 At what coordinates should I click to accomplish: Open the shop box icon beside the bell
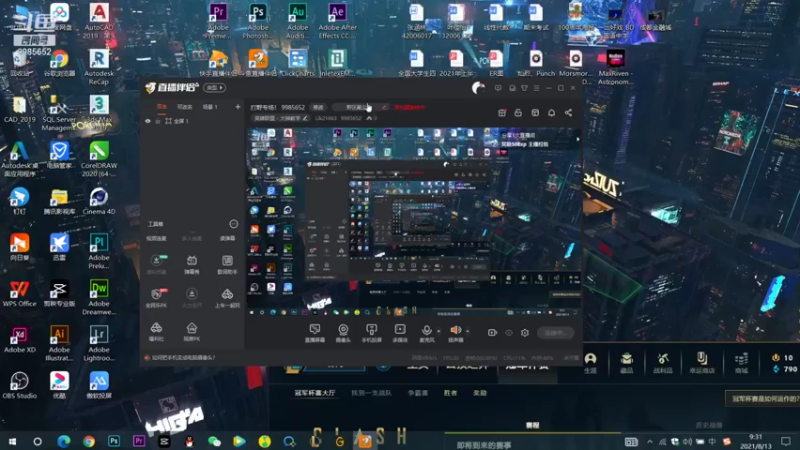coord(535,113)
